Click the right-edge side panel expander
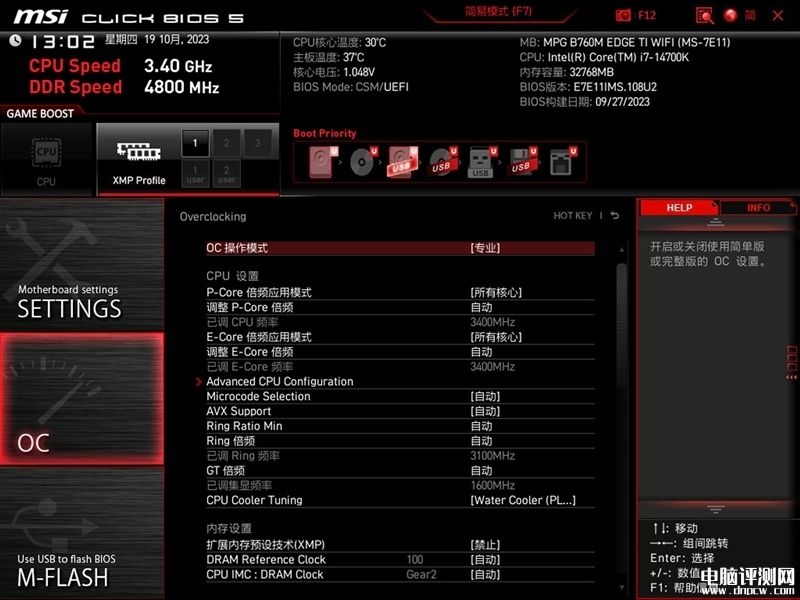 pos(792,363)
